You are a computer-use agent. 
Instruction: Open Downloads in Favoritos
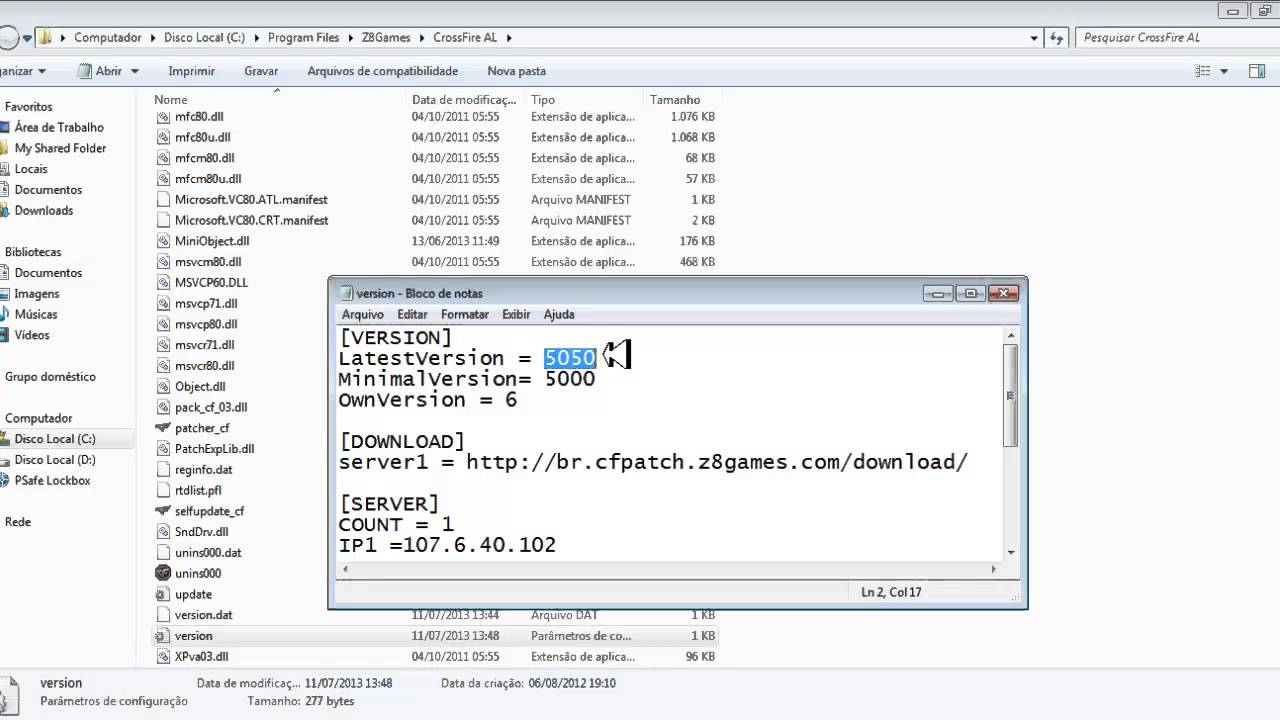(x=44, y=211)
